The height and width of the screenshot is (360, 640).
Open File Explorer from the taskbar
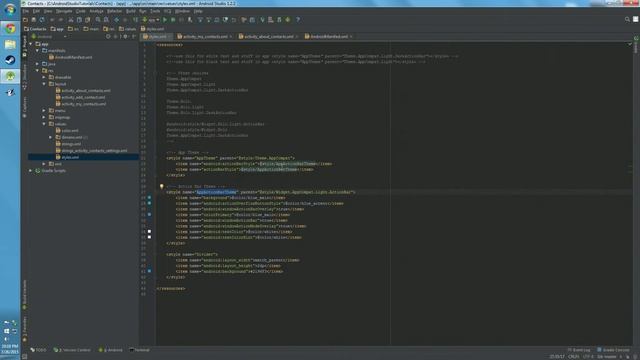click(x=10, y=44)
